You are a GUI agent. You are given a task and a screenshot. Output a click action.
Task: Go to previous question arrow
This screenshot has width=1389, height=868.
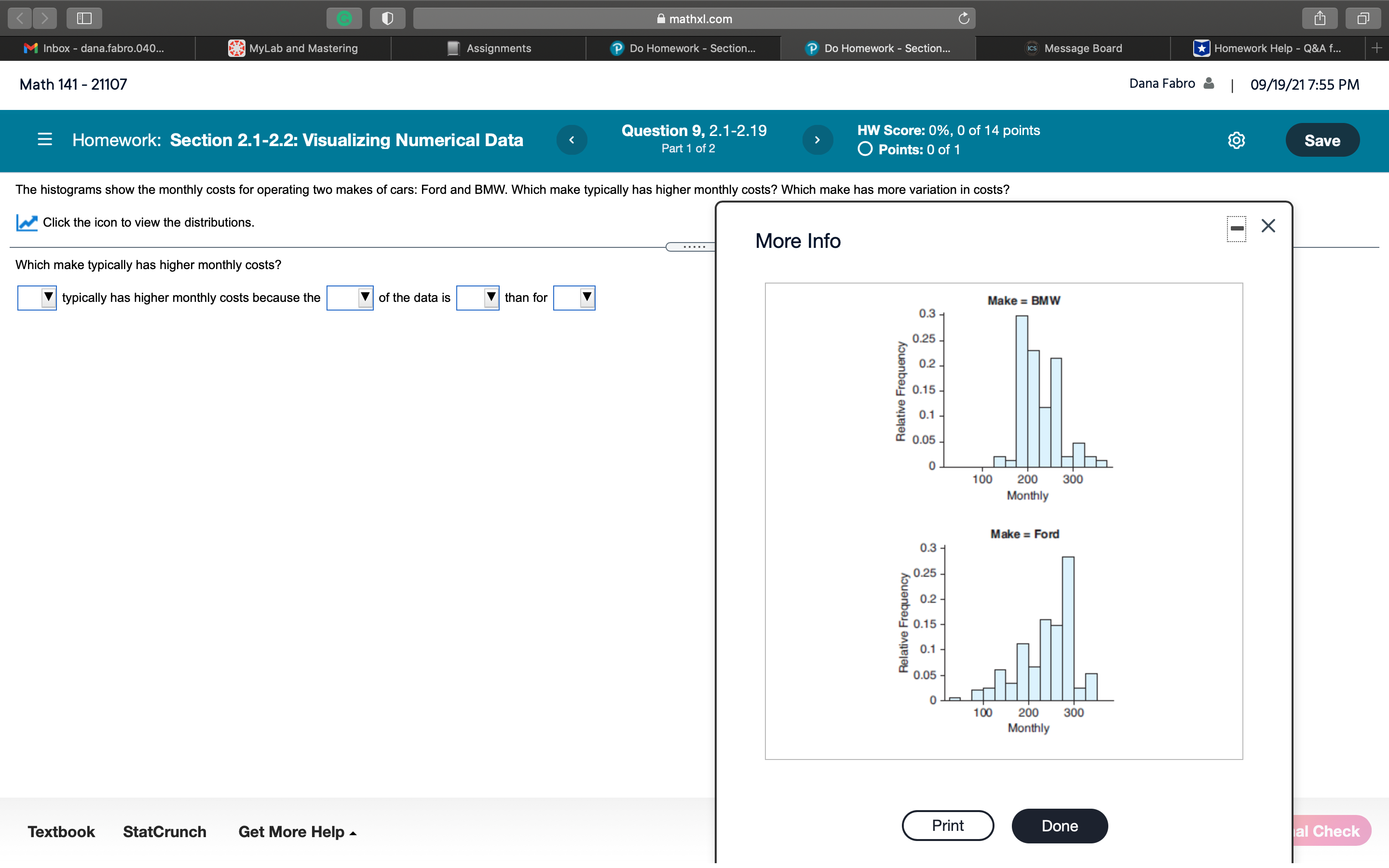572,139
